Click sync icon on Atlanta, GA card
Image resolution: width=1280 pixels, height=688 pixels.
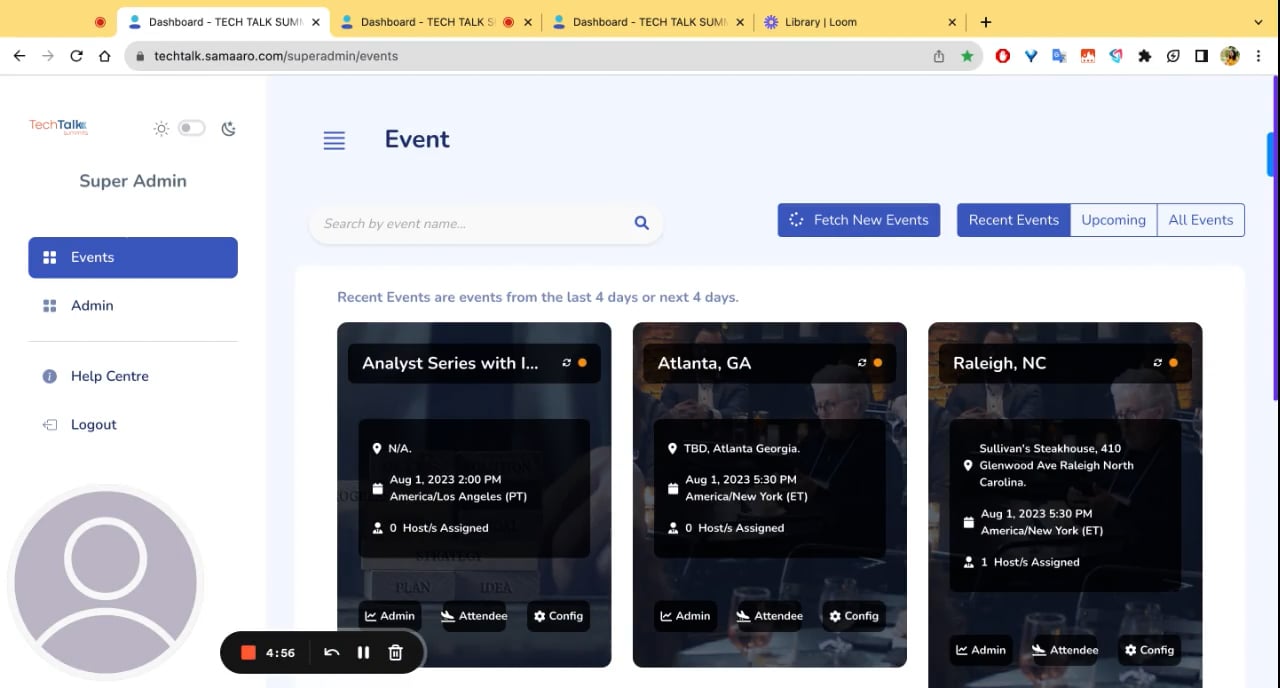click(862, 363)
